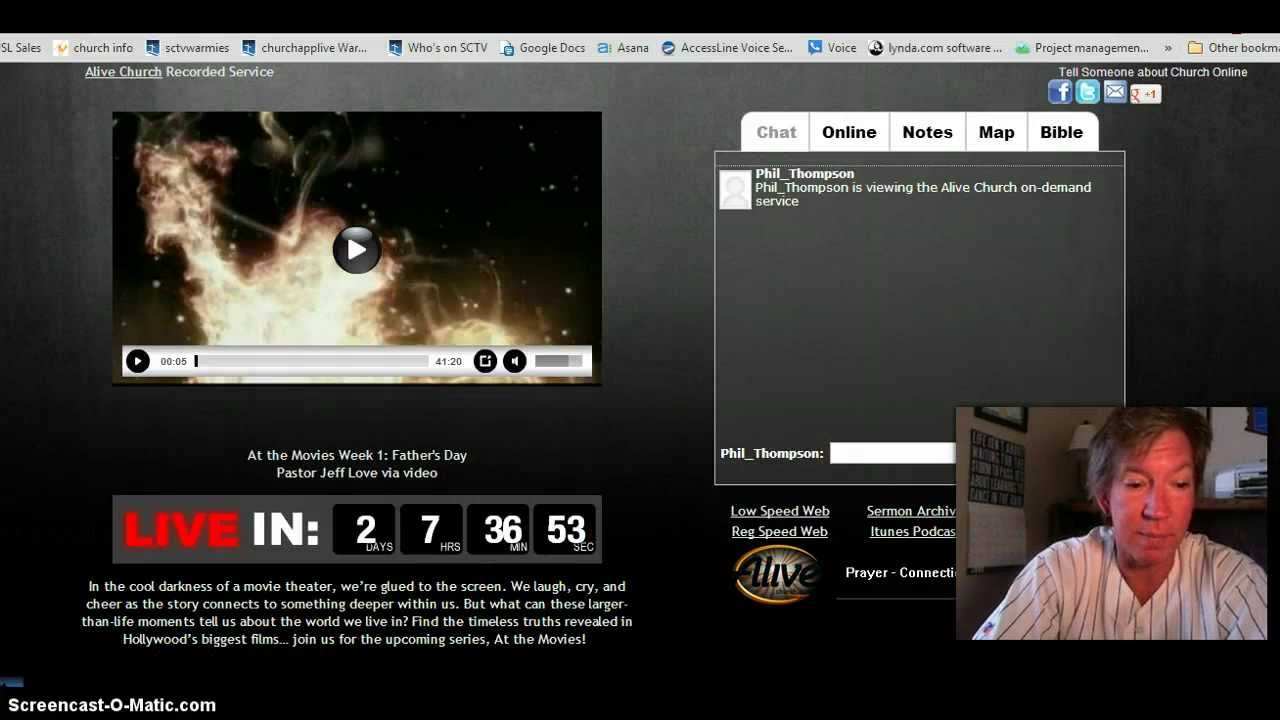Open the Project management bookmark
Screen dimensions: 1280x720
1082,47
